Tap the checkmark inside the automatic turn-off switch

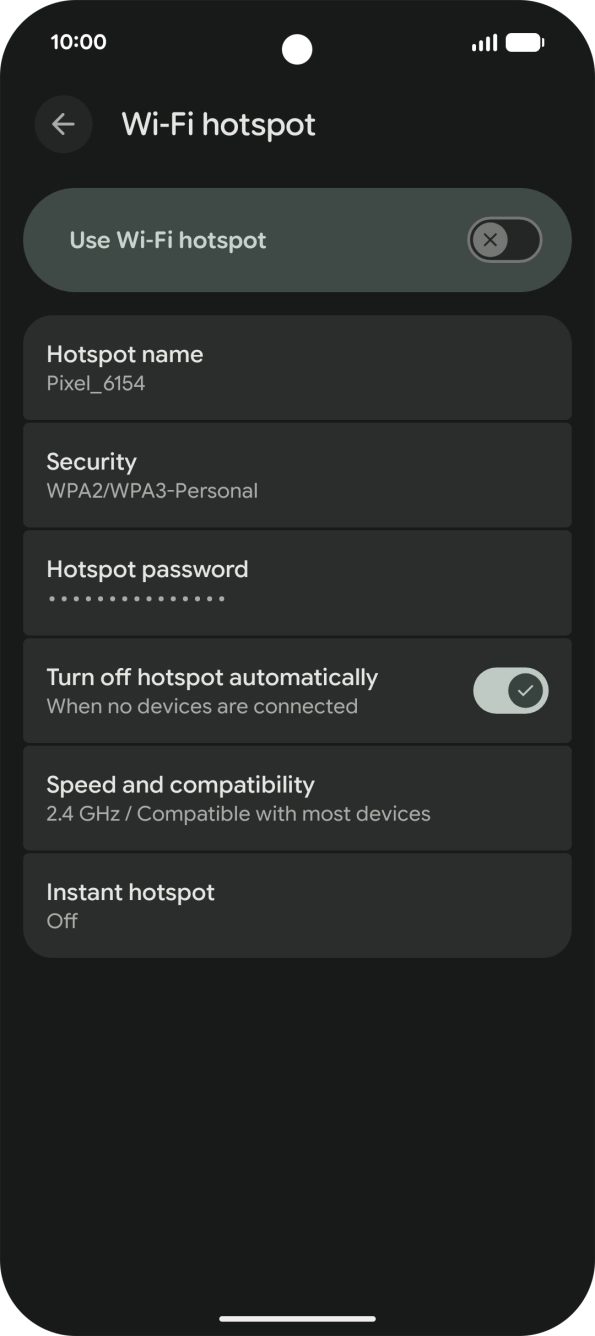point(526,690)
